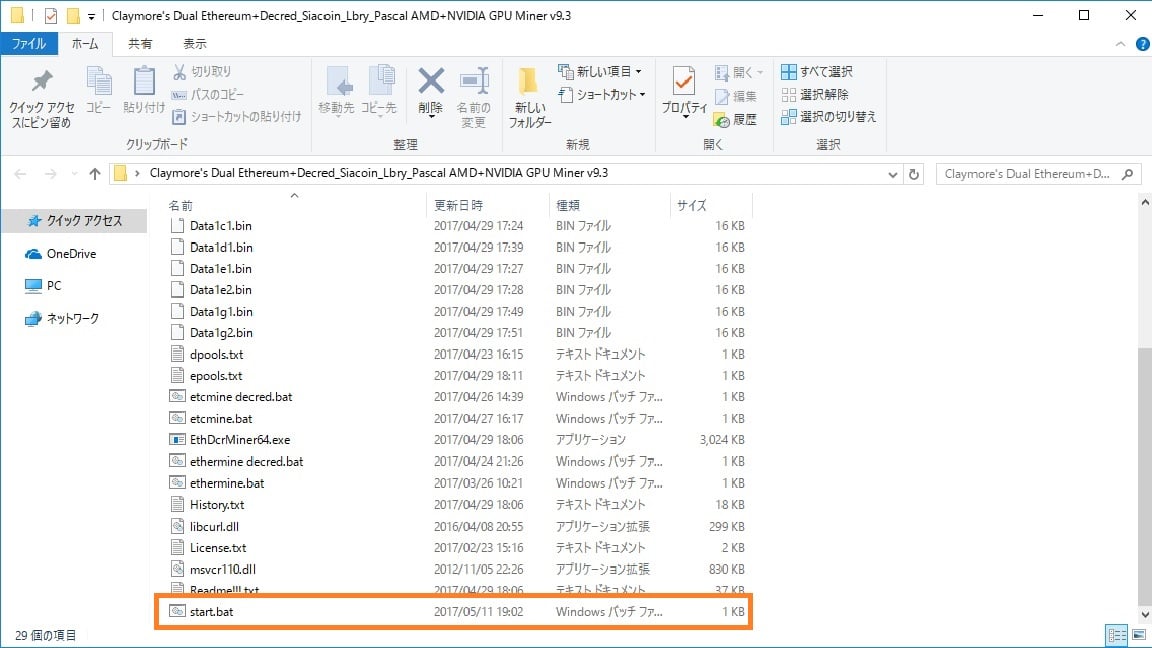Paste shortcut ribbon command
Screen dimensions: 1152x648
[237, 117]
